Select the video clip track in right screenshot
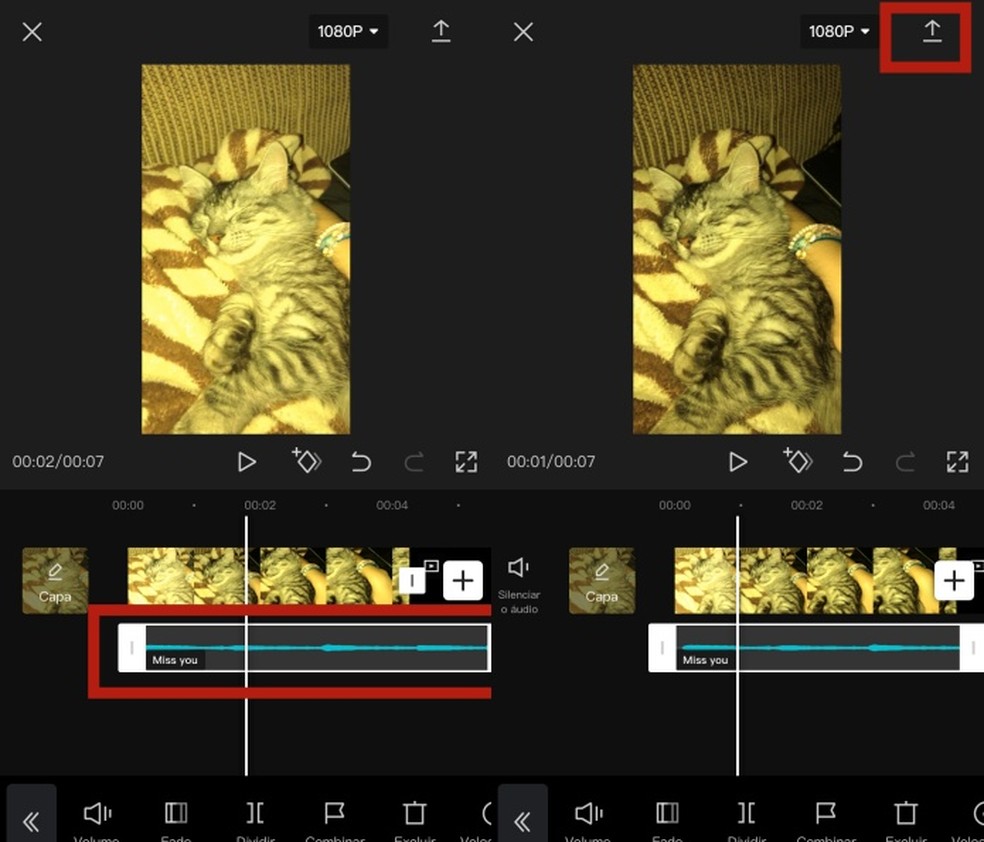The height and width of the screenshot is (842, 984). (815, 580)
